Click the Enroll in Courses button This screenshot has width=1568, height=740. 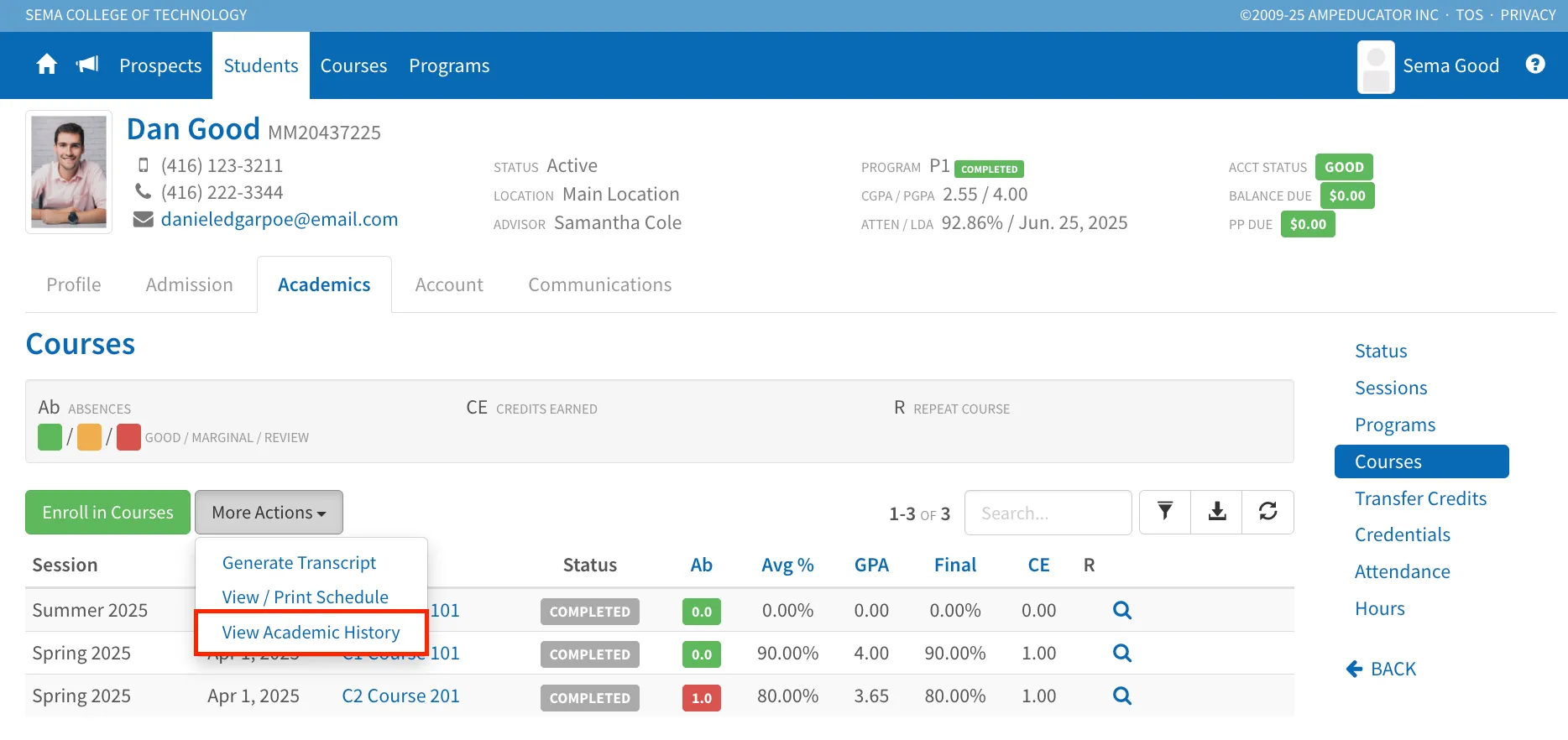coord(107,512)
